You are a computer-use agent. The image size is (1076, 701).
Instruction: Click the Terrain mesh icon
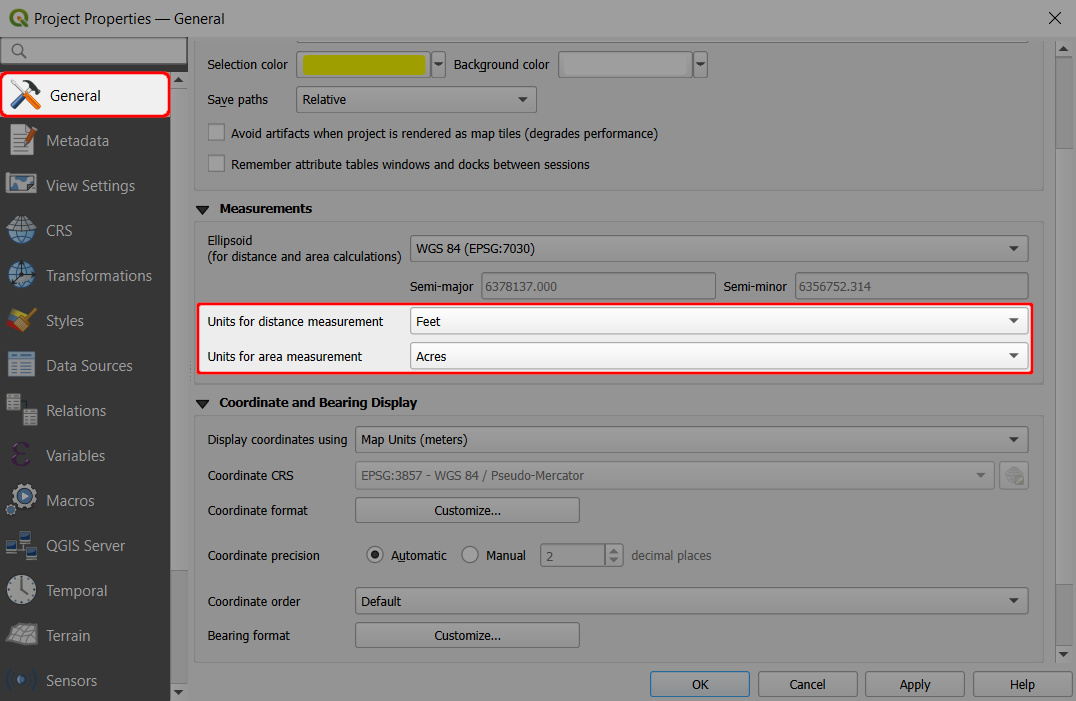point(21,635)
